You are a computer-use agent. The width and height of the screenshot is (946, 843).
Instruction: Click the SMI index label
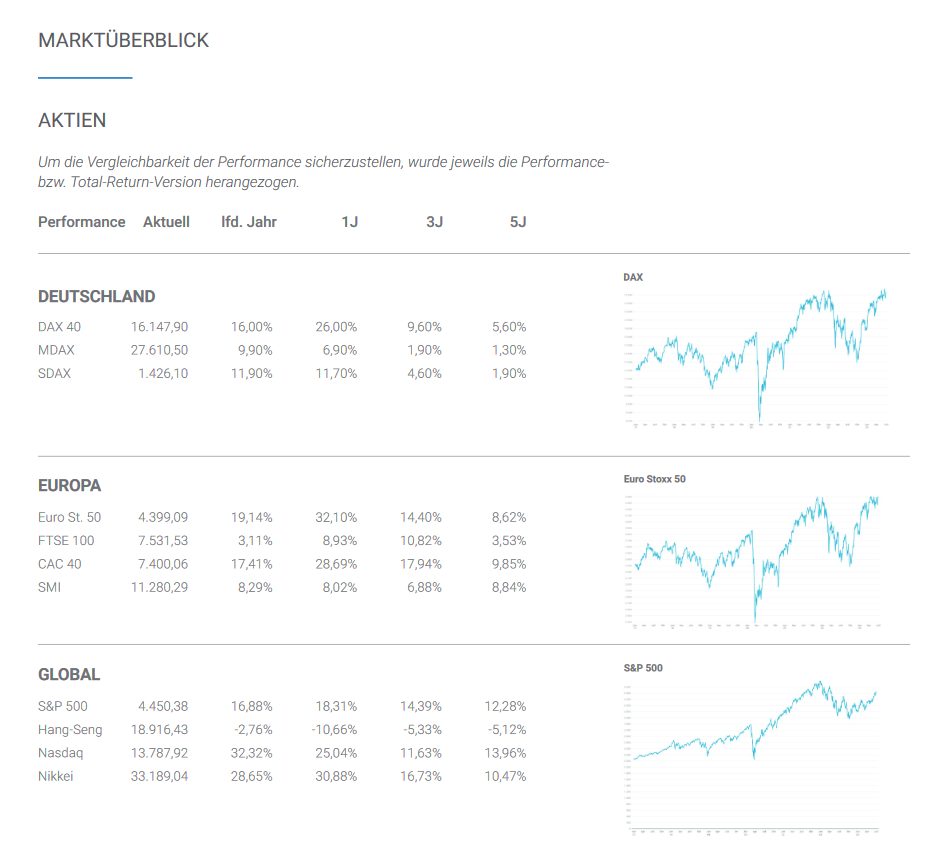click(50, 587)
